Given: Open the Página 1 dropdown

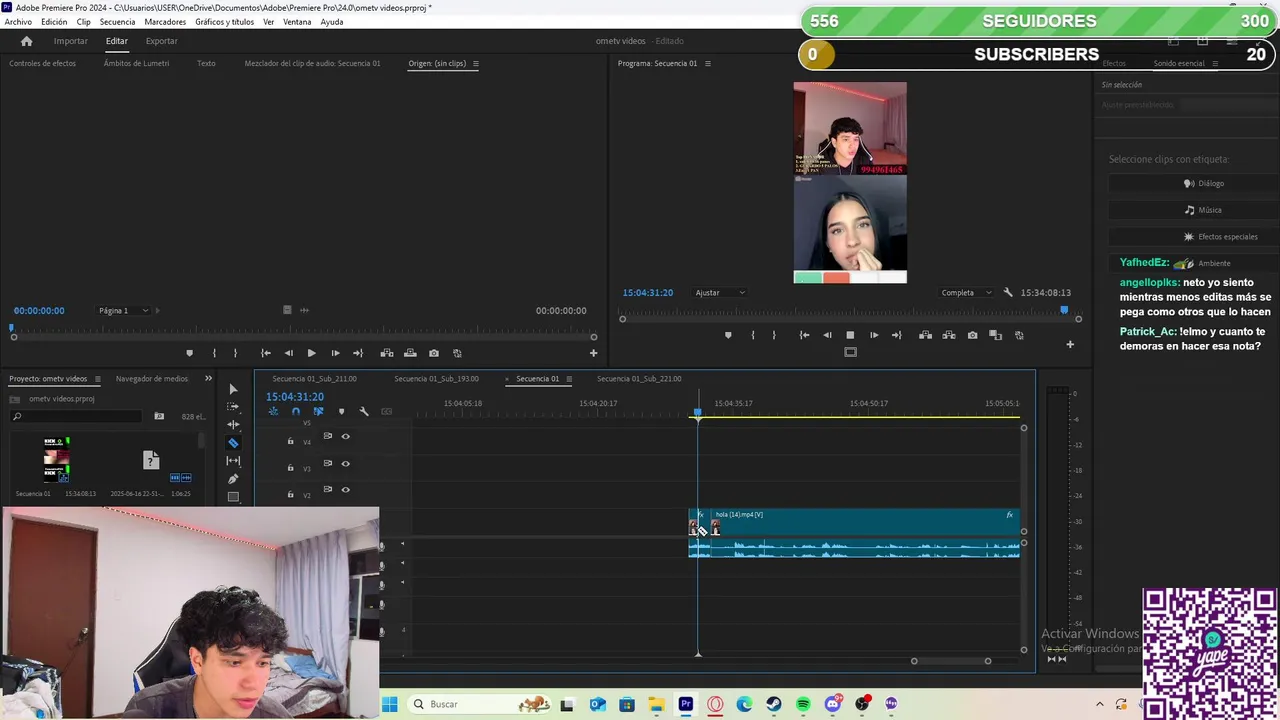Looking at the screenshot, I should tap(123, 311).
